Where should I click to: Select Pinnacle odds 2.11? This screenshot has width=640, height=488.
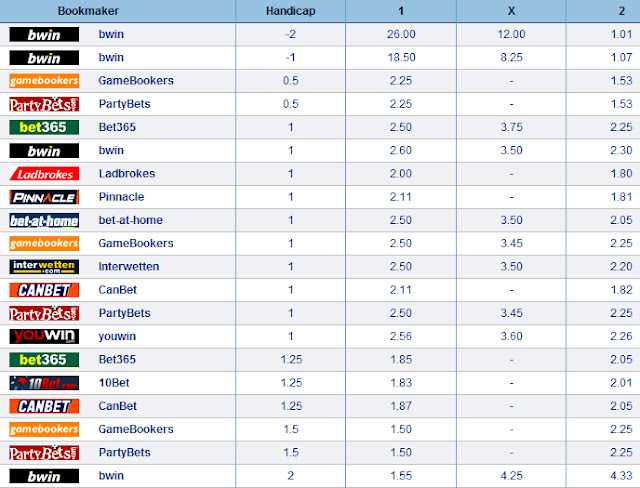pos(401,197)
